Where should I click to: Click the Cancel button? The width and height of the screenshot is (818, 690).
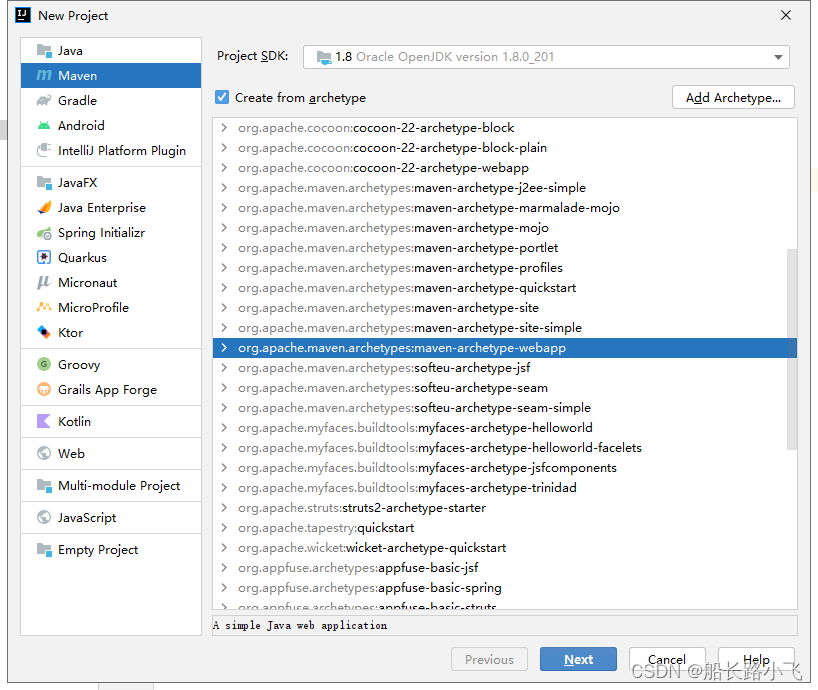(x=667, y=659)
